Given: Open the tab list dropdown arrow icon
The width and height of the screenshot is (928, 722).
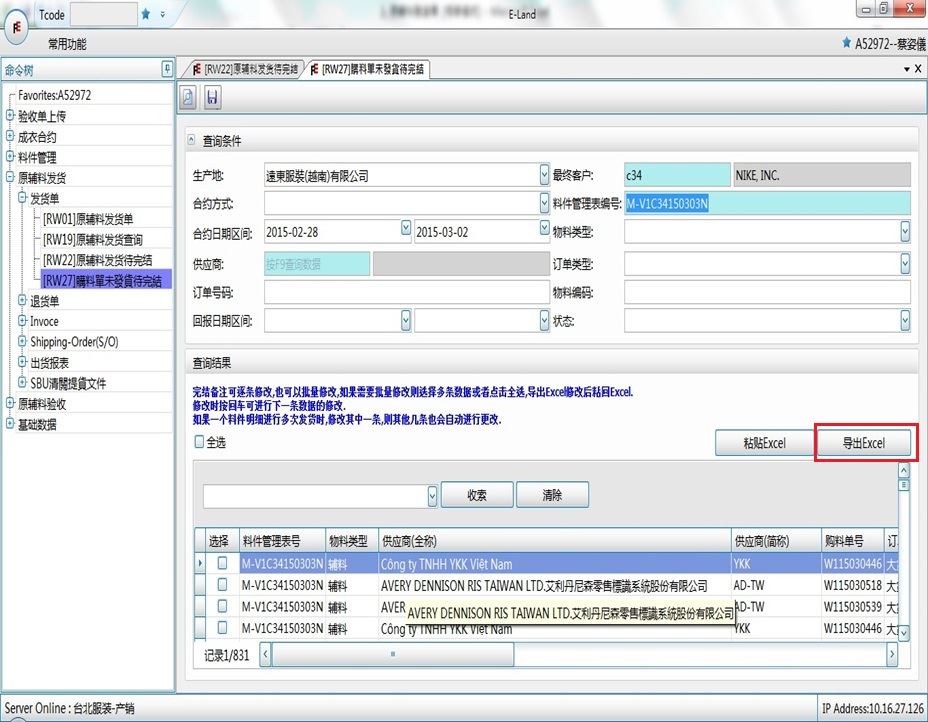Looking at the screenshot, I should pyautogui.click(x=906, y=69).
